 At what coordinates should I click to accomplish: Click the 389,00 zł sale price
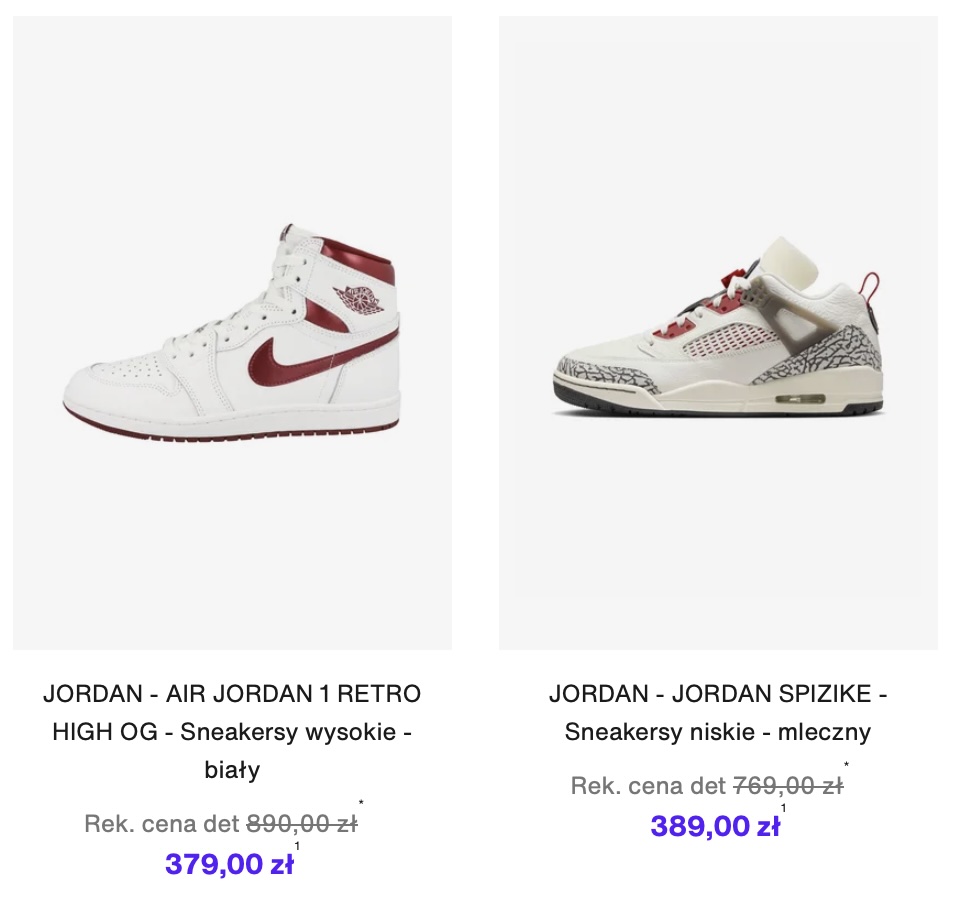(714, 826)
